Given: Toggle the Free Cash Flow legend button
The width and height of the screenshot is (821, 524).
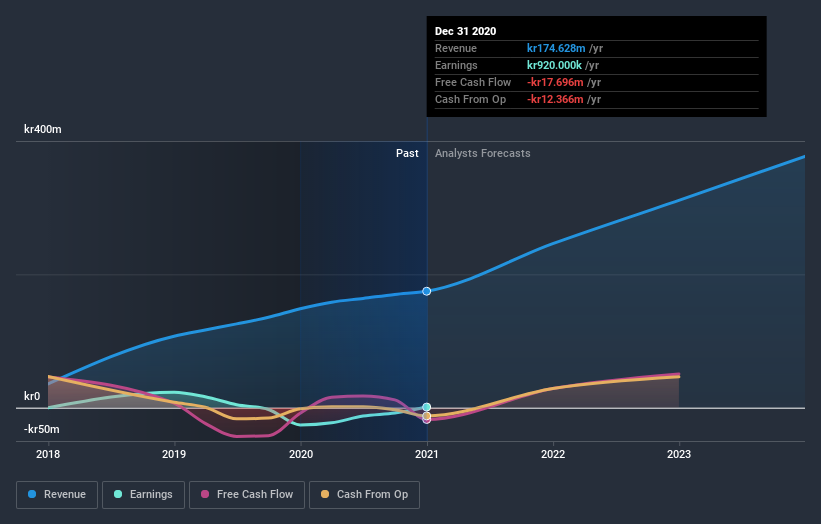Looking at the screenshot, I should (x=247, y=495).
